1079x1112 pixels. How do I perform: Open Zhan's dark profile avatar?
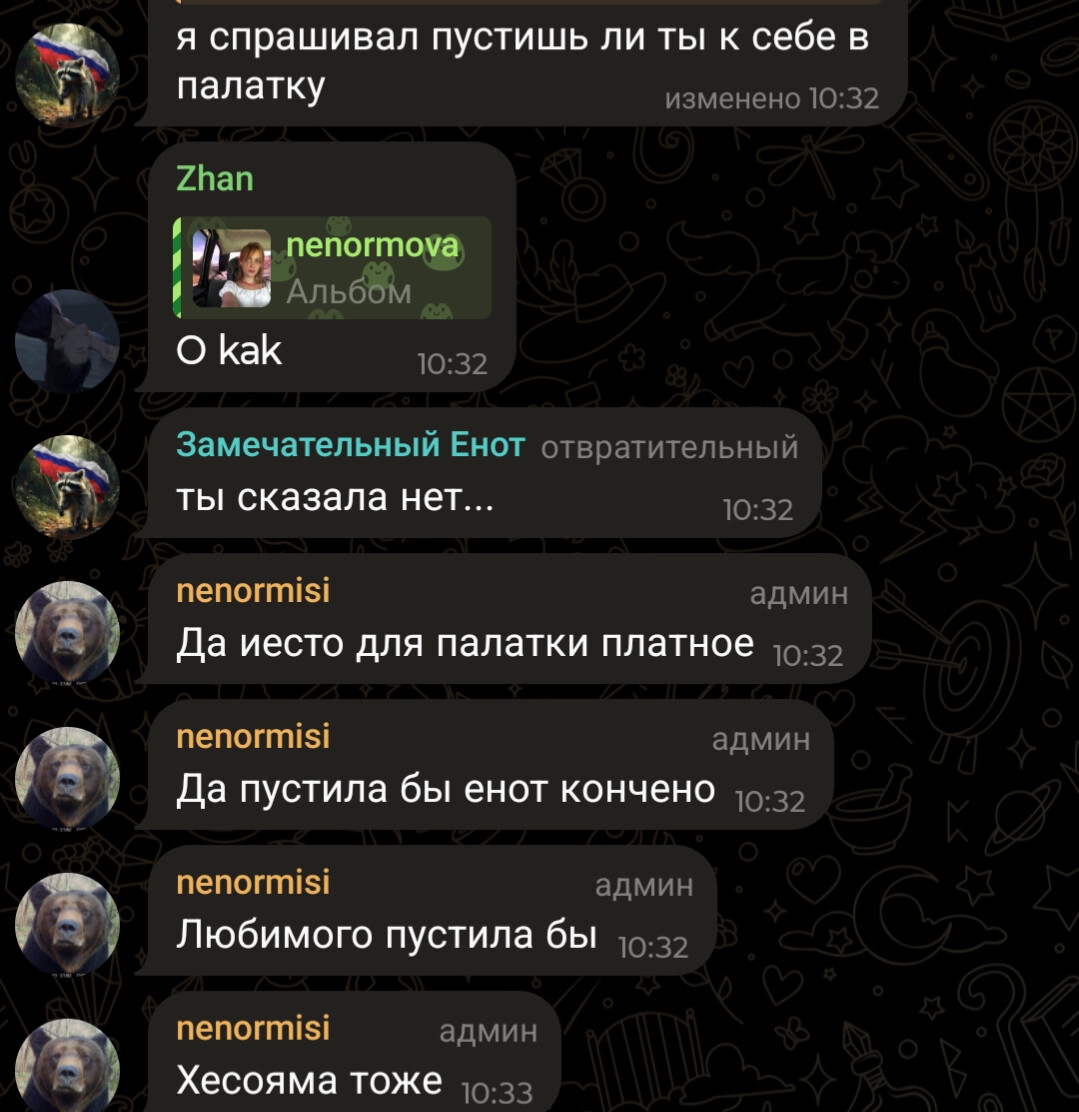(x=67, y=341)
